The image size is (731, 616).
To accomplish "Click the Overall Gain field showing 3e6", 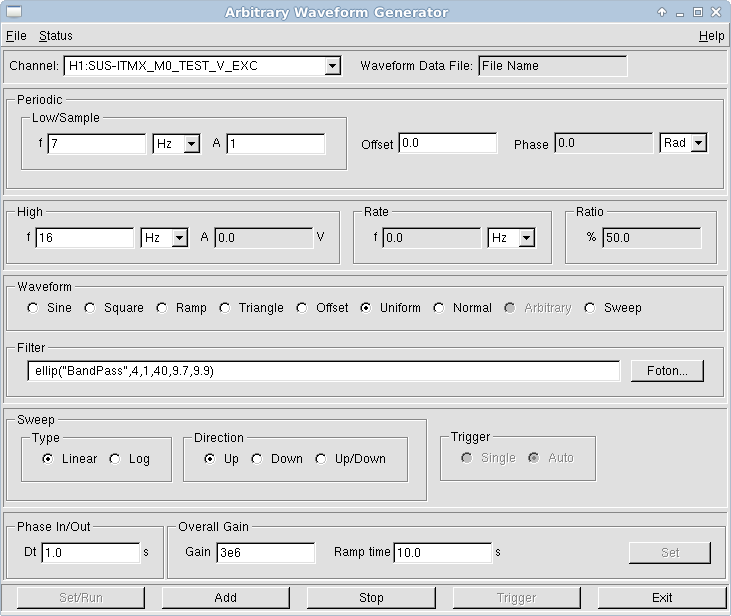I will (266, 553).
